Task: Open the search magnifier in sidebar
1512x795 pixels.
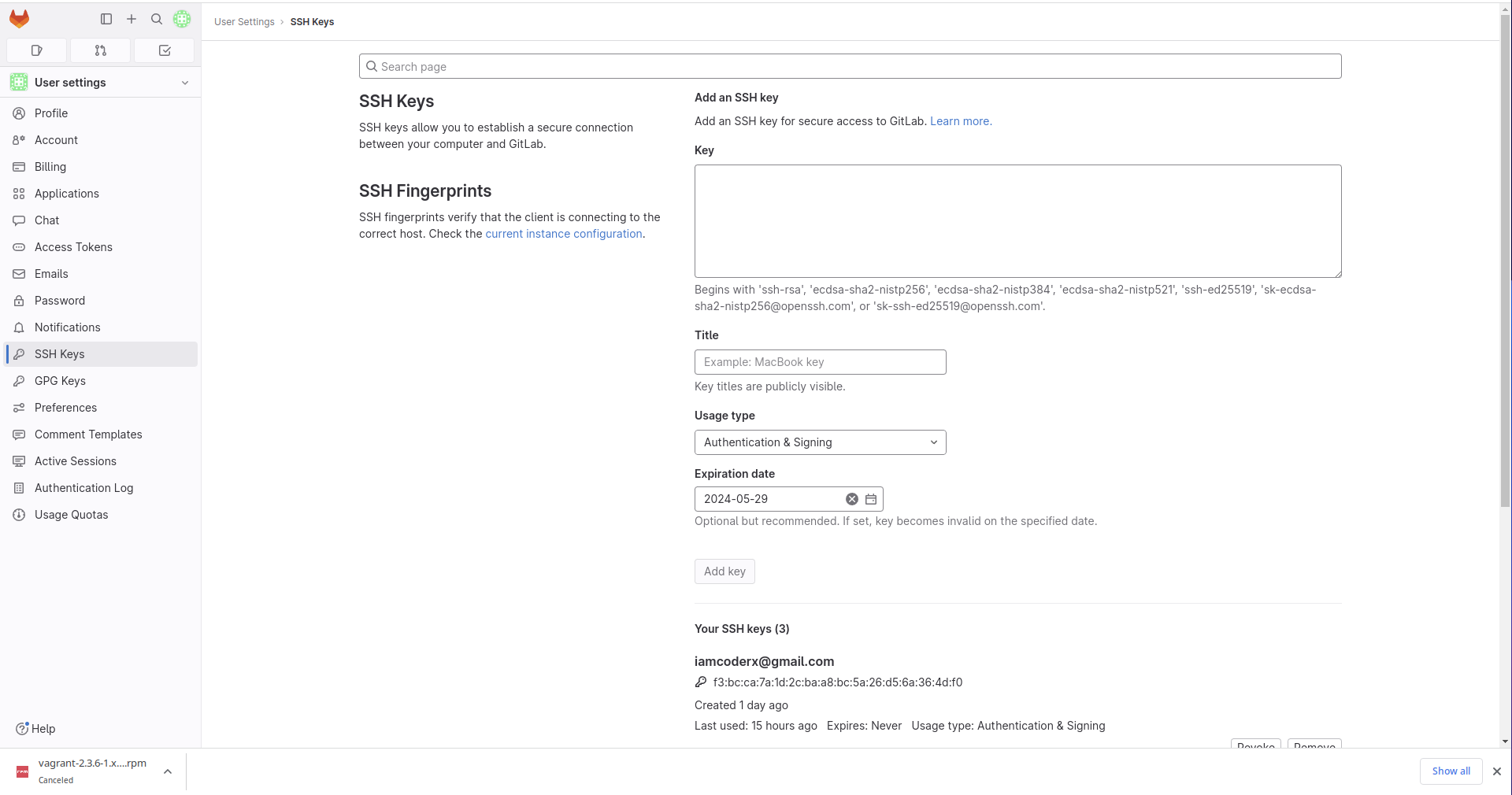Action: click(x=157, y=19)
